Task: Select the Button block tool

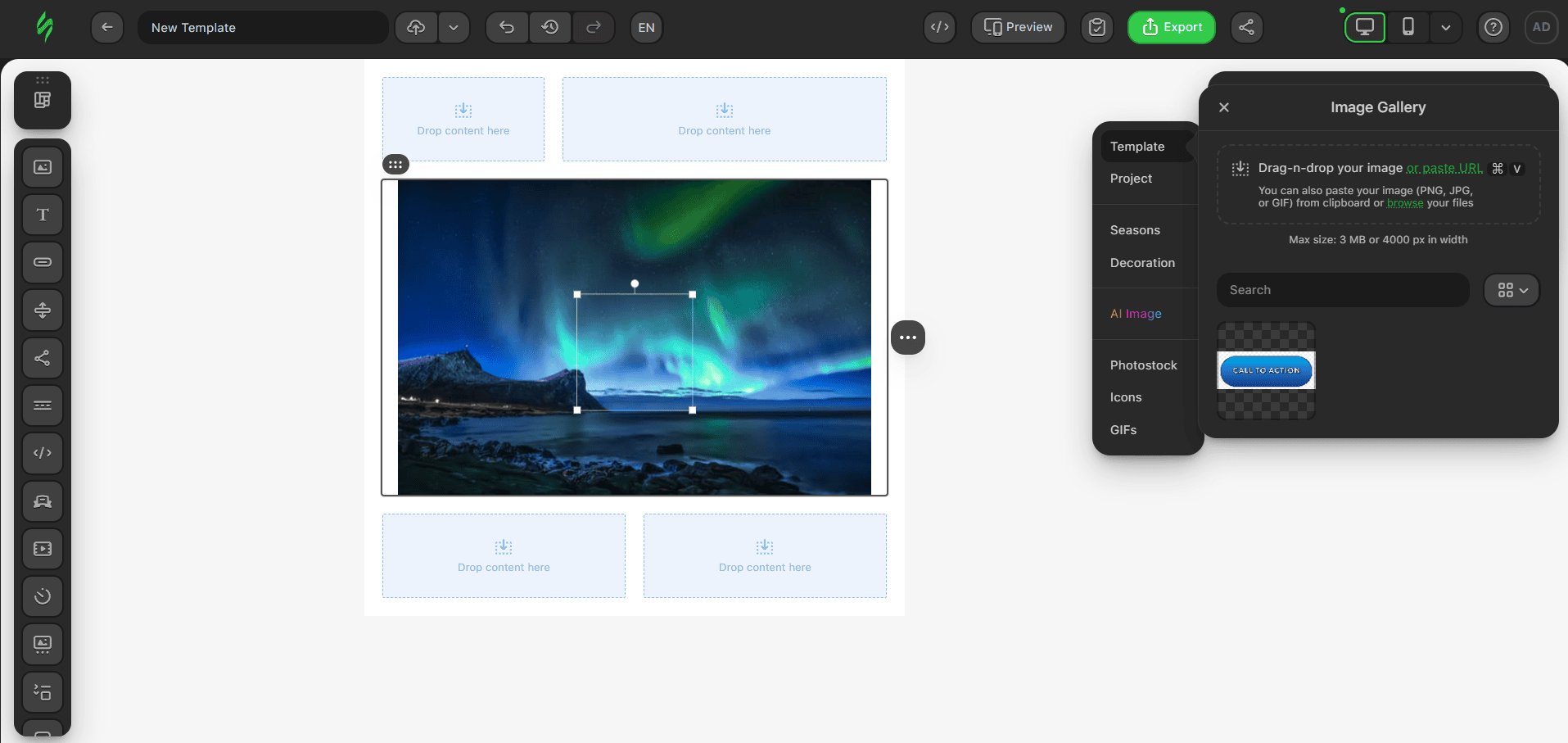Action: [x=43, y=262]
